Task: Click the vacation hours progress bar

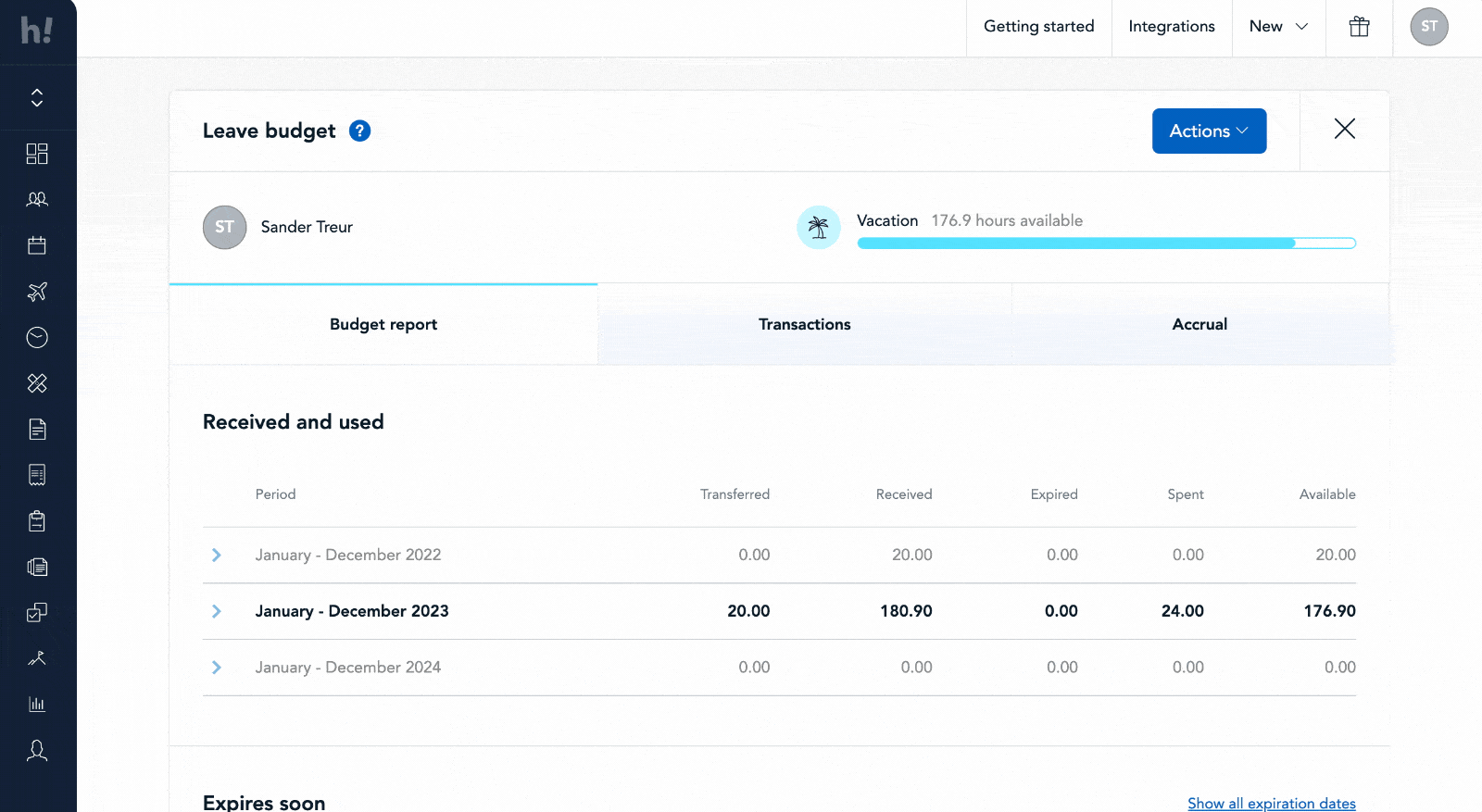Action: [x=1106, y=244]
